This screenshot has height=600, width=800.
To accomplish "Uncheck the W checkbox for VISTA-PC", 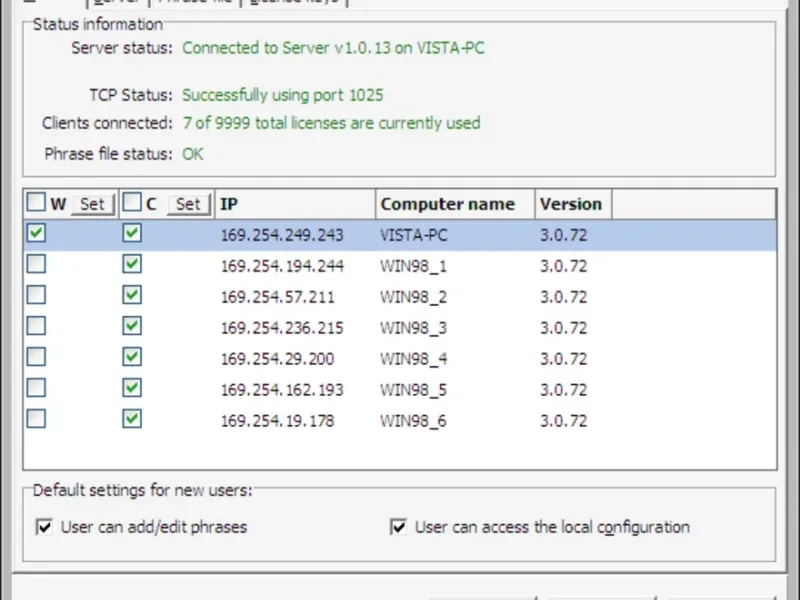I will (36, 234).
